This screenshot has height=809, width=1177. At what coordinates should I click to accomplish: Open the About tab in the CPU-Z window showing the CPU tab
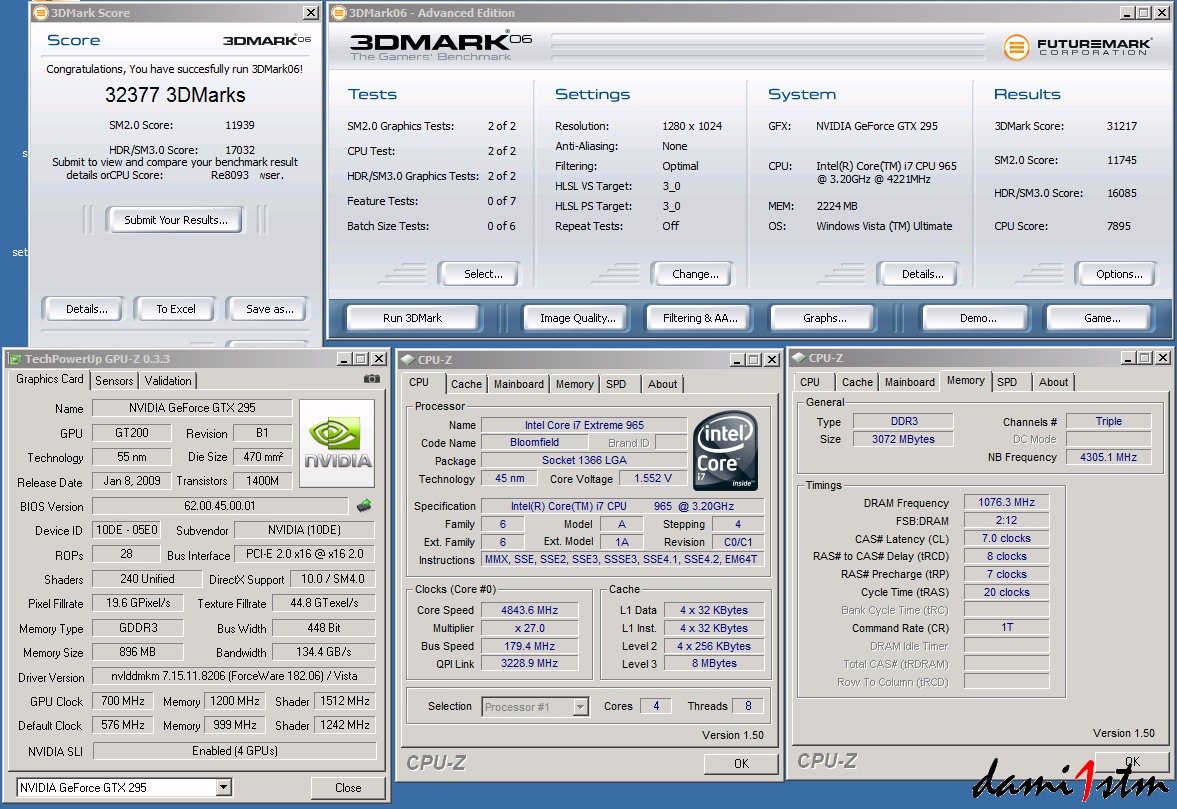pos(663,383)
